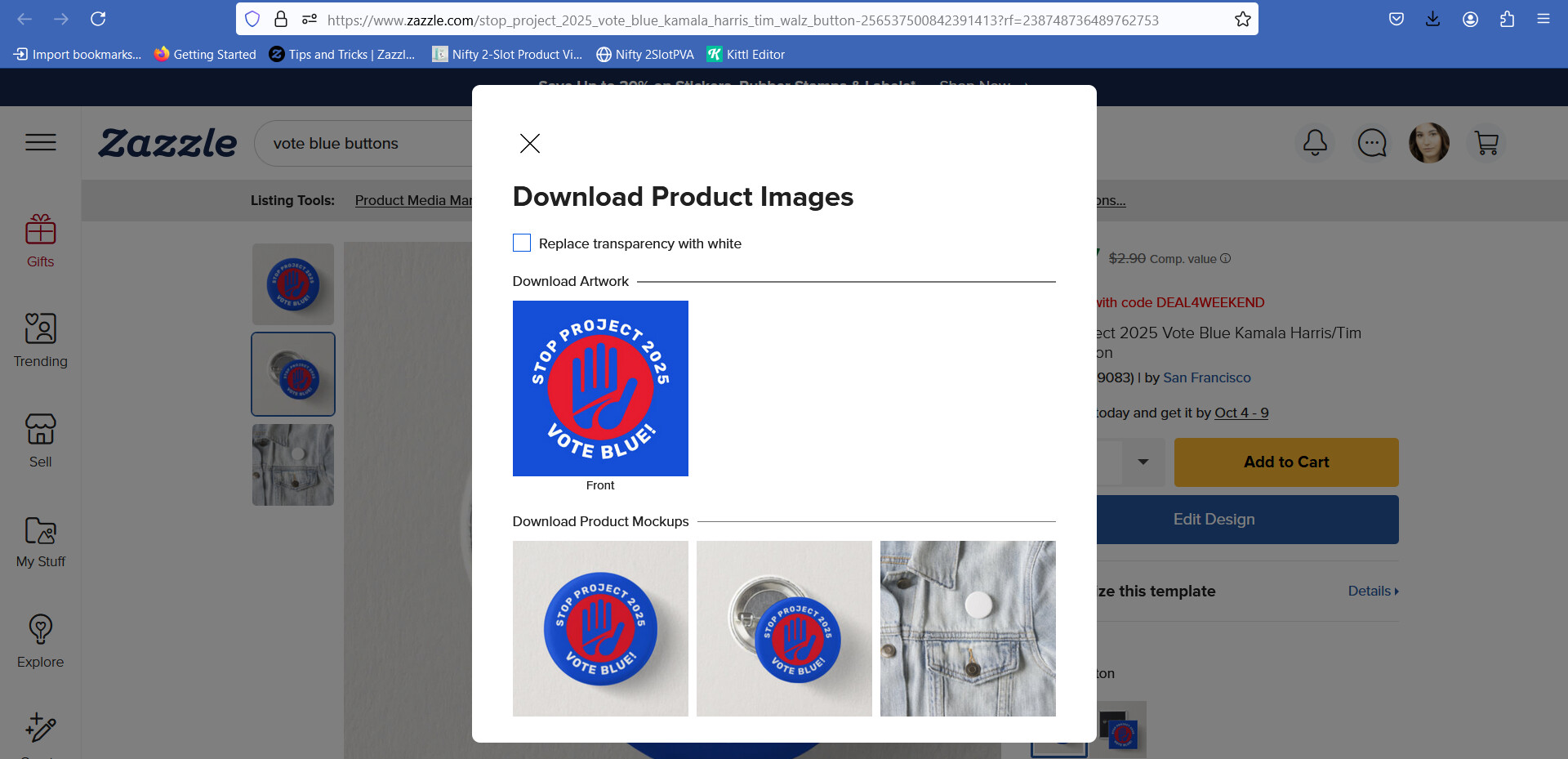
Task: Open Sell in the sidebar
Action: click(41, 441)
